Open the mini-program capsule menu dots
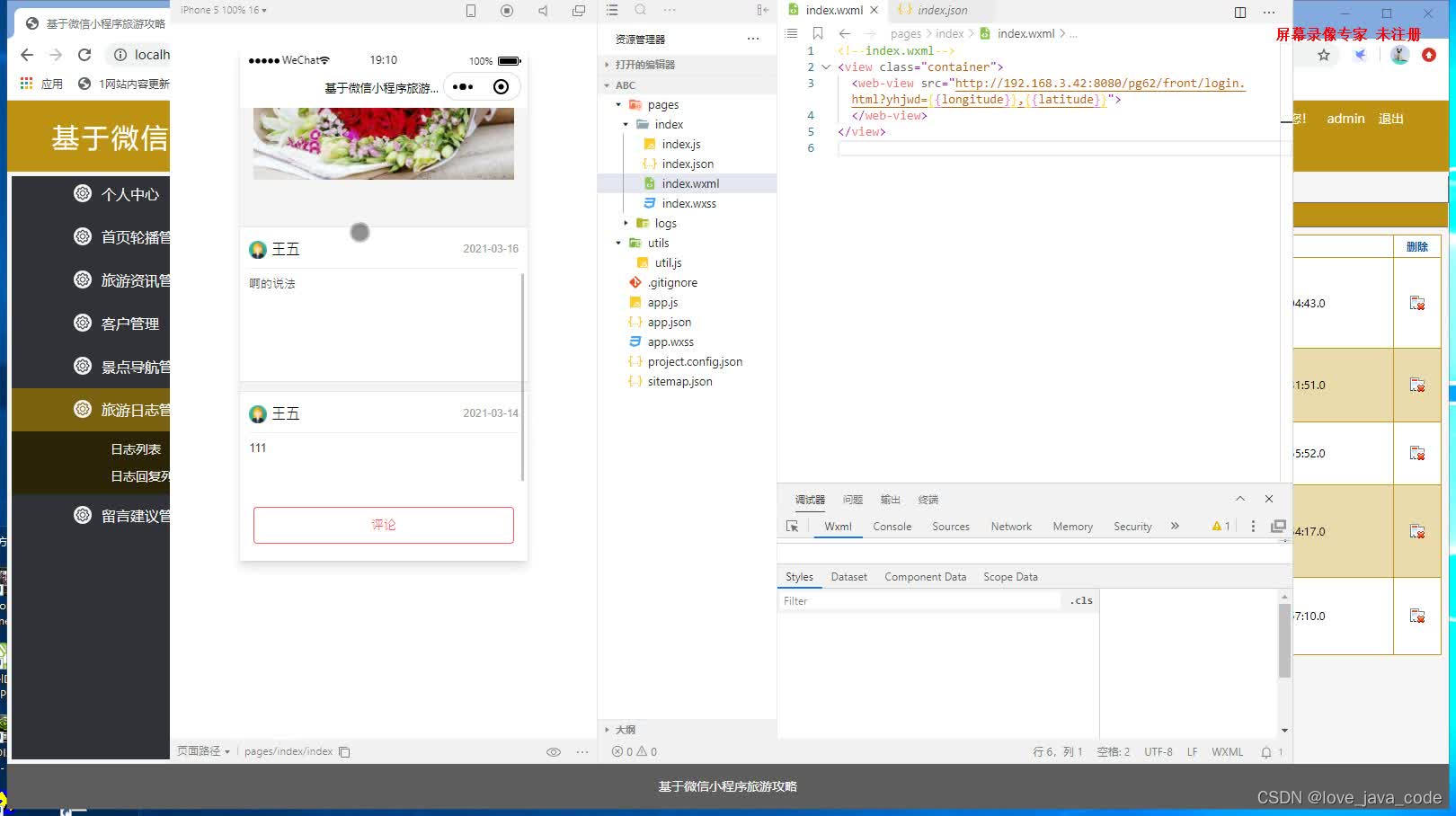 point(463,87)
